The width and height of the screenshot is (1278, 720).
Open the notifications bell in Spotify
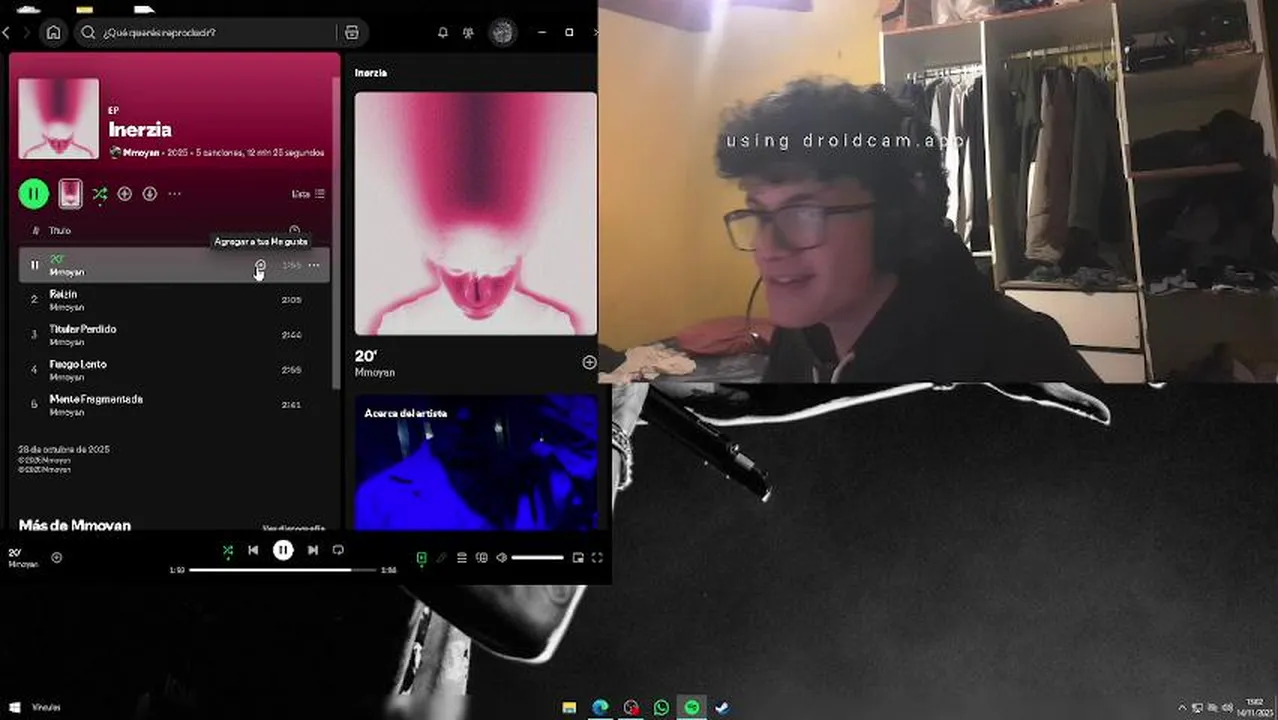pos(443,32)
